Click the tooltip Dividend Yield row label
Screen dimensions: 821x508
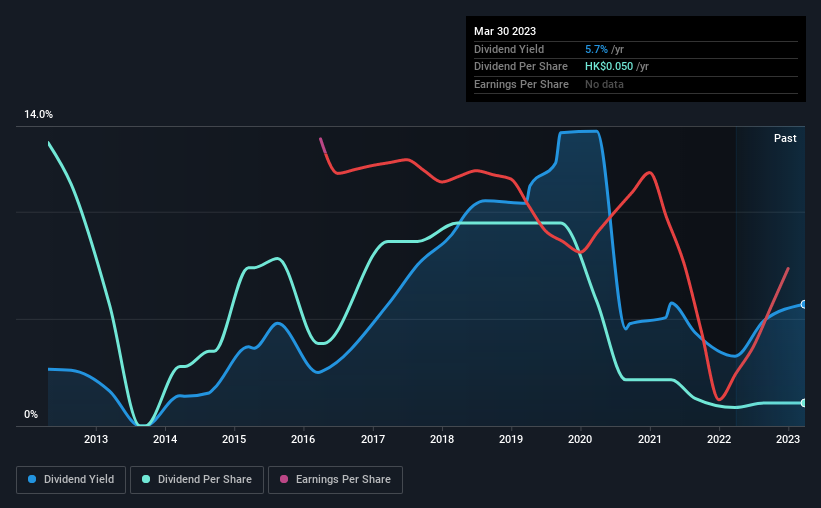point(509,49)
